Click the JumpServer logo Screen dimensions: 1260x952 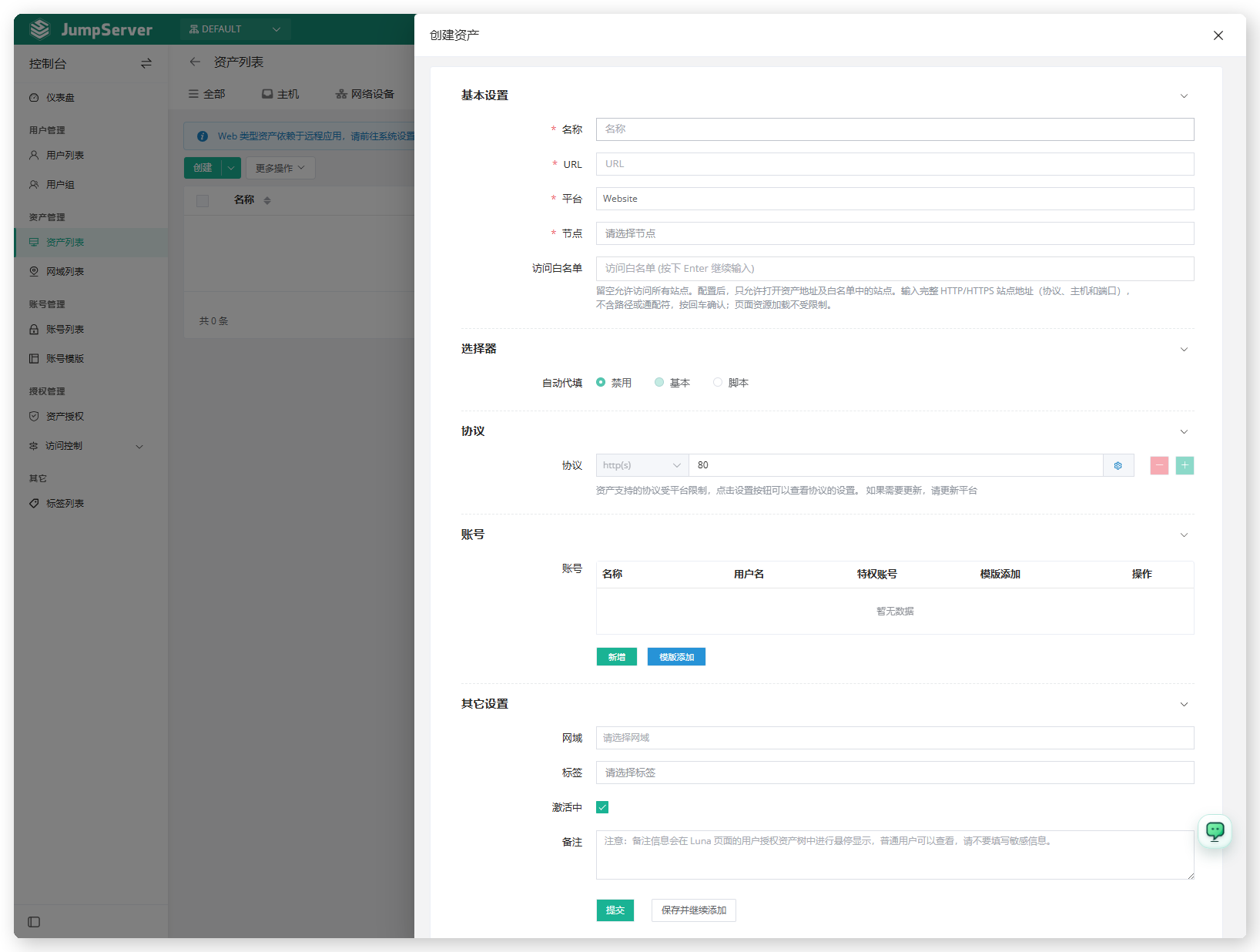point(91,29)
